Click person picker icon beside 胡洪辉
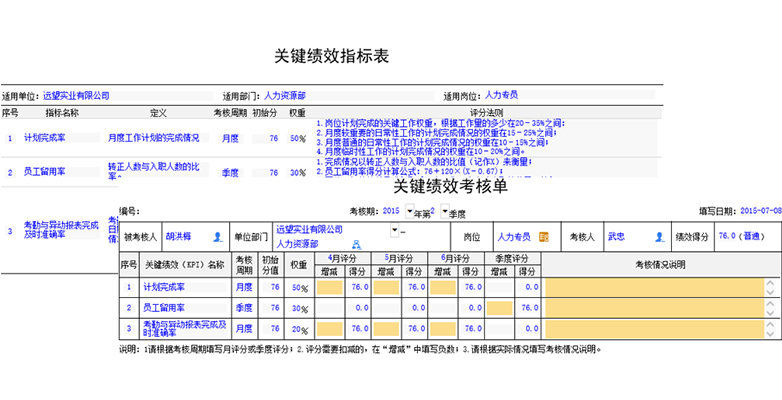Screen dimensions: 782x400 (x=217, y=237)
